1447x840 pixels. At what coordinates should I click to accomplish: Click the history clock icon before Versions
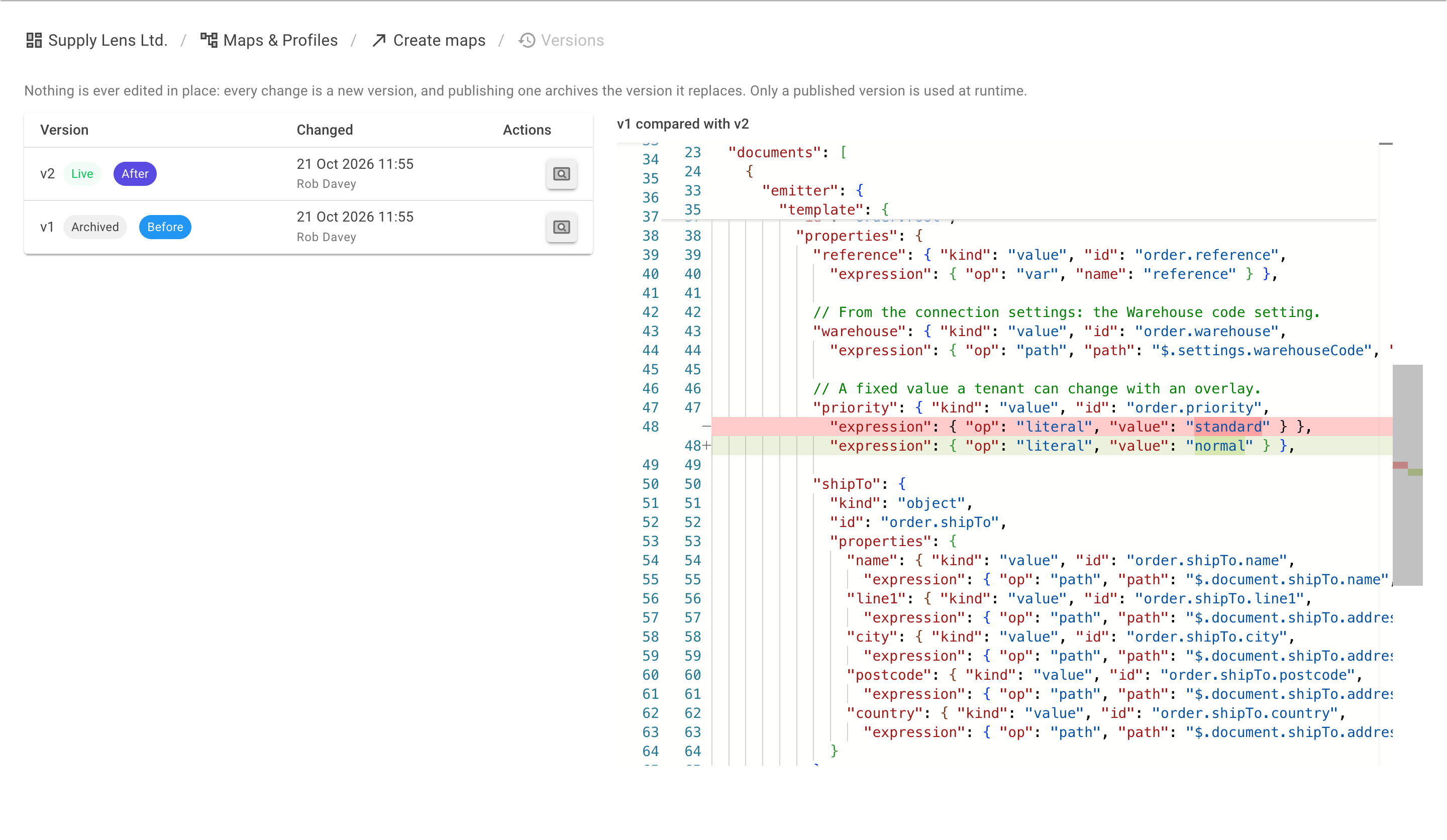(527, 40)
